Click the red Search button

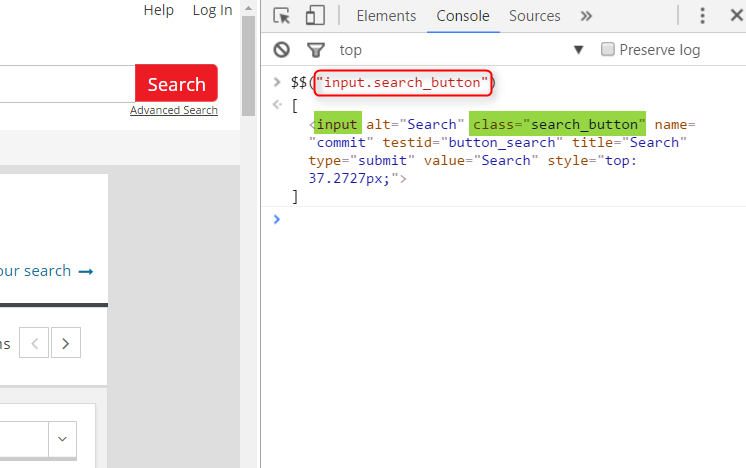(177, 83)
